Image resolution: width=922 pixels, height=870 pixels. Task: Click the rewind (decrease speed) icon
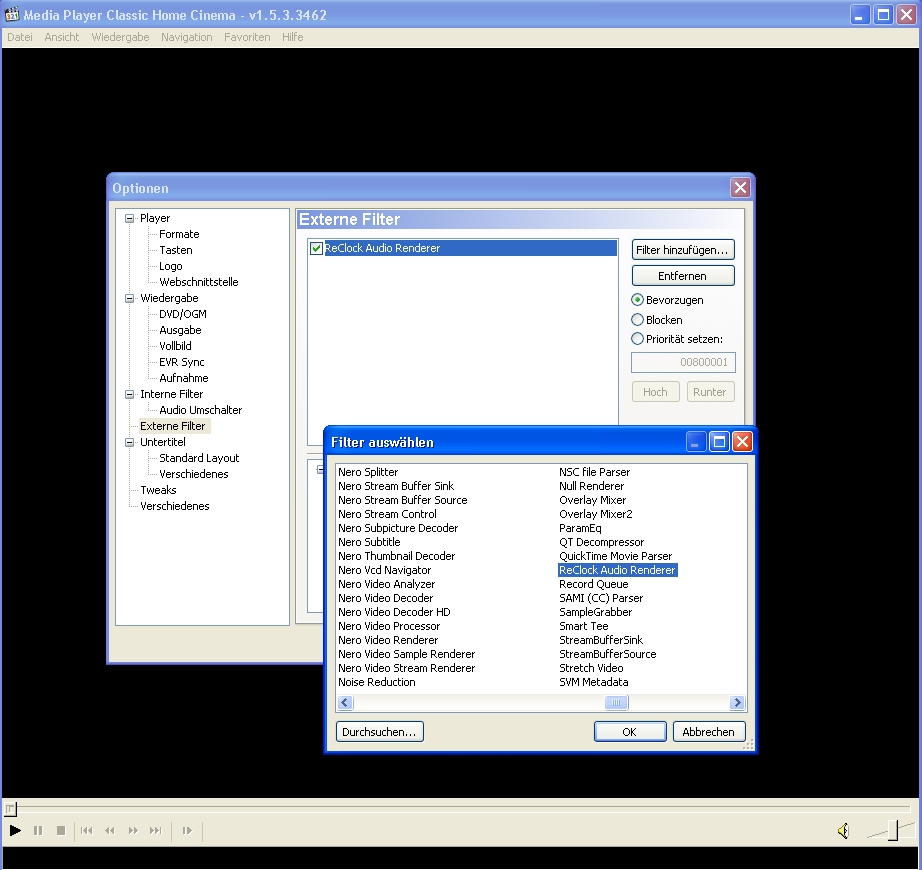tap(109, 831)
